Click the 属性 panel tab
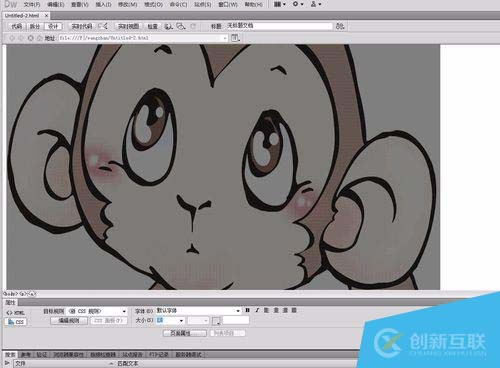 coord(10,302)
